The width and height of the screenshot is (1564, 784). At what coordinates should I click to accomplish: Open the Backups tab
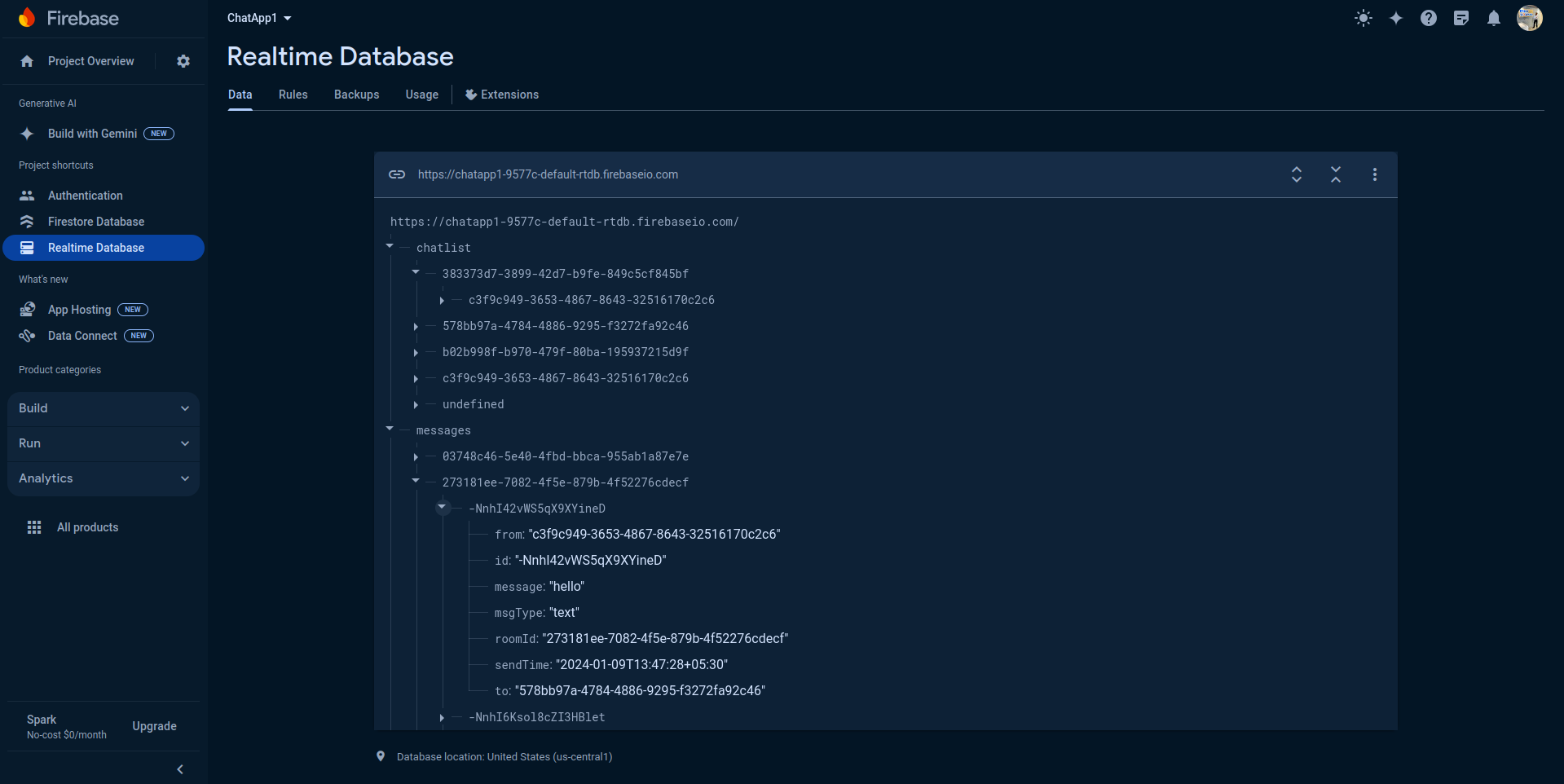356,95
